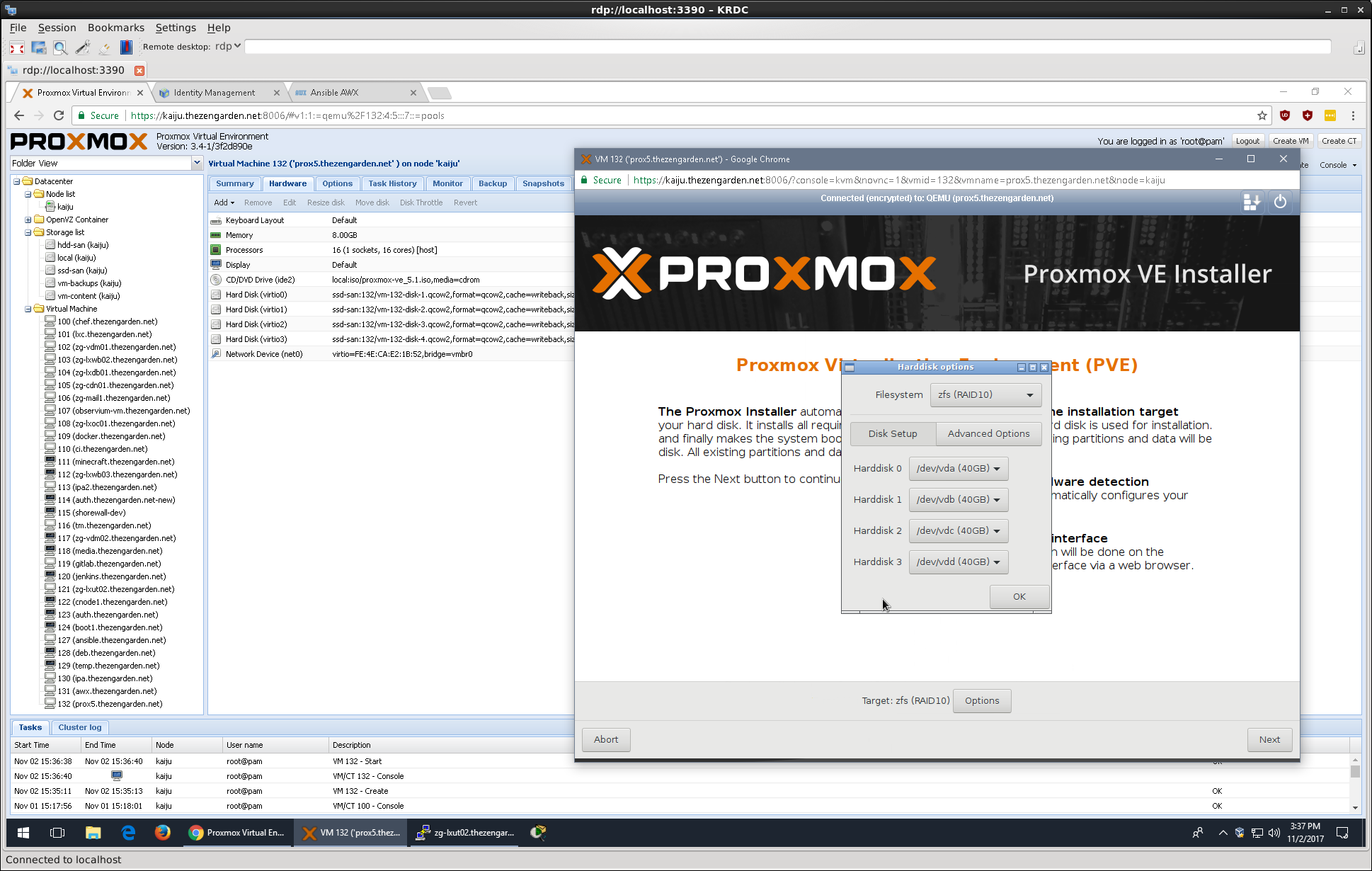Click OK in Harddisk options dialog
The width and height of the screenshot is (1372, 871).
[x=1019, y=596]
